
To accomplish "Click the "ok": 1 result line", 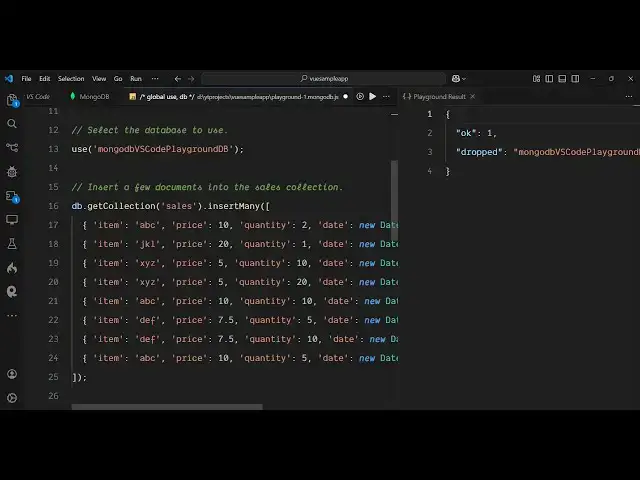I will pos(476,133).
